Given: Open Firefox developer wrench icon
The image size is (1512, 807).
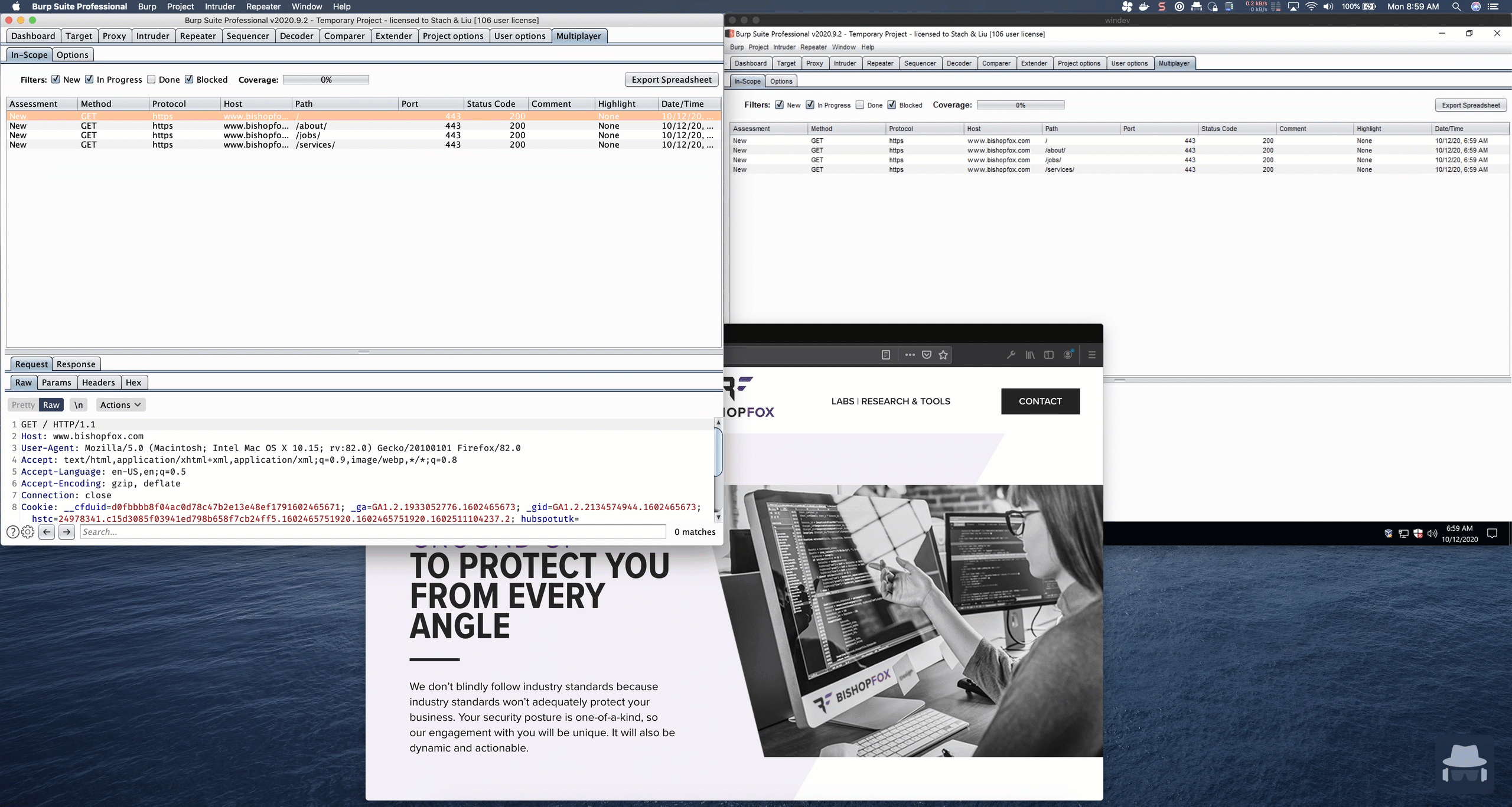Looking at the screenshot, I should tap(1011, 355).
